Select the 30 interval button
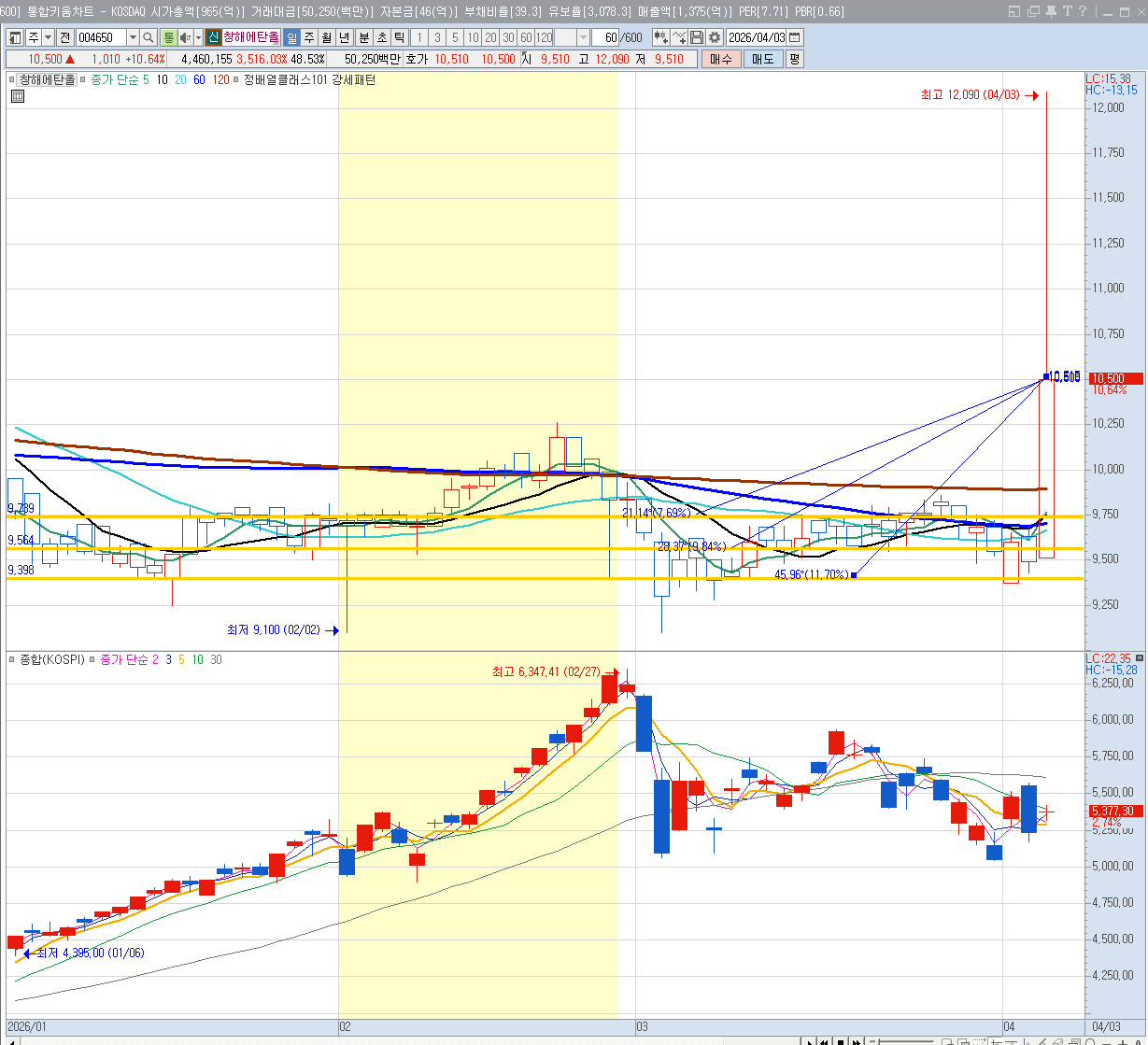1148x1045 pixels. [508, 37]
